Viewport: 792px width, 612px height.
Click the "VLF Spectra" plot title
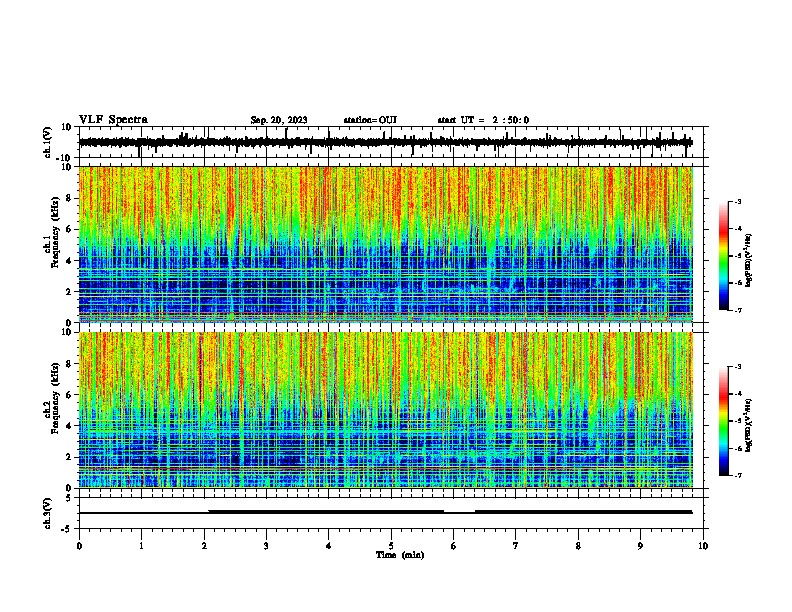113,119
